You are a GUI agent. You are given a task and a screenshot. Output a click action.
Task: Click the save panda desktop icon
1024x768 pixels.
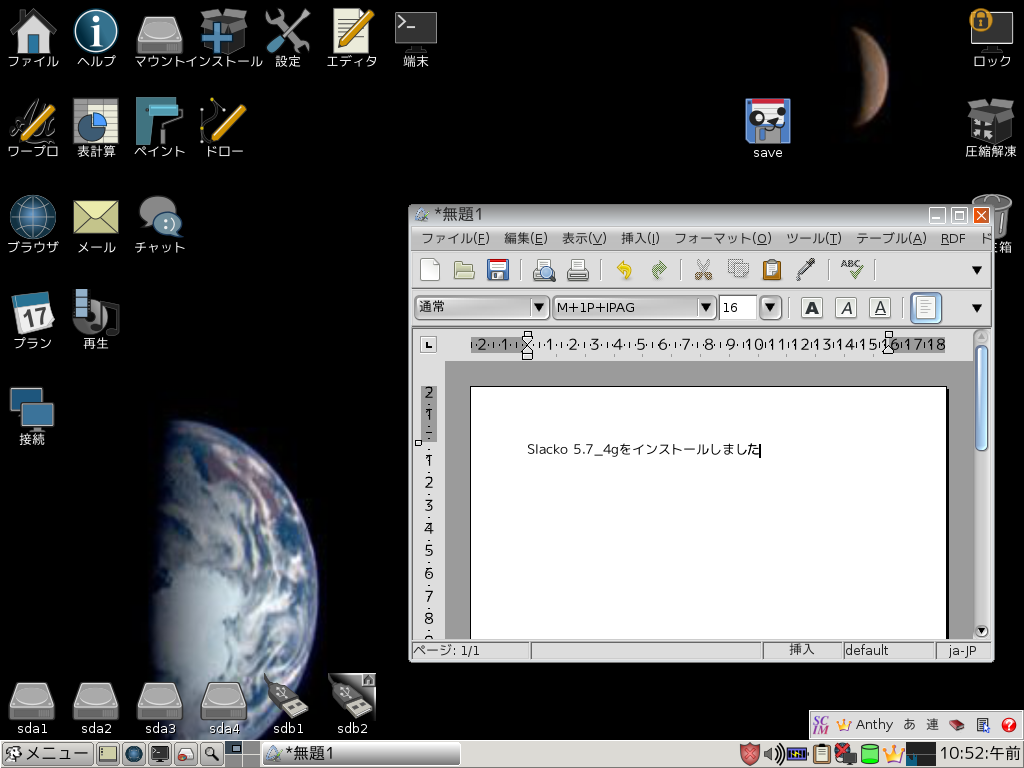pos(767,128)
